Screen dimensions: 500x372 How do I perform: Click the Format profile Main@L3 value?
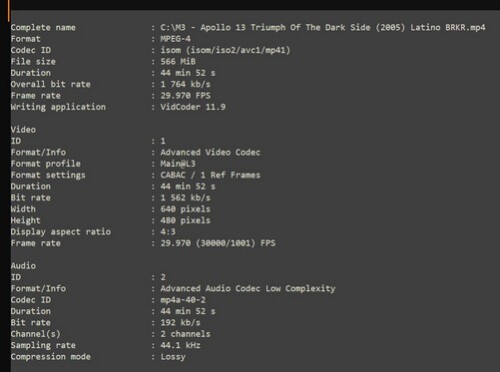178,164
